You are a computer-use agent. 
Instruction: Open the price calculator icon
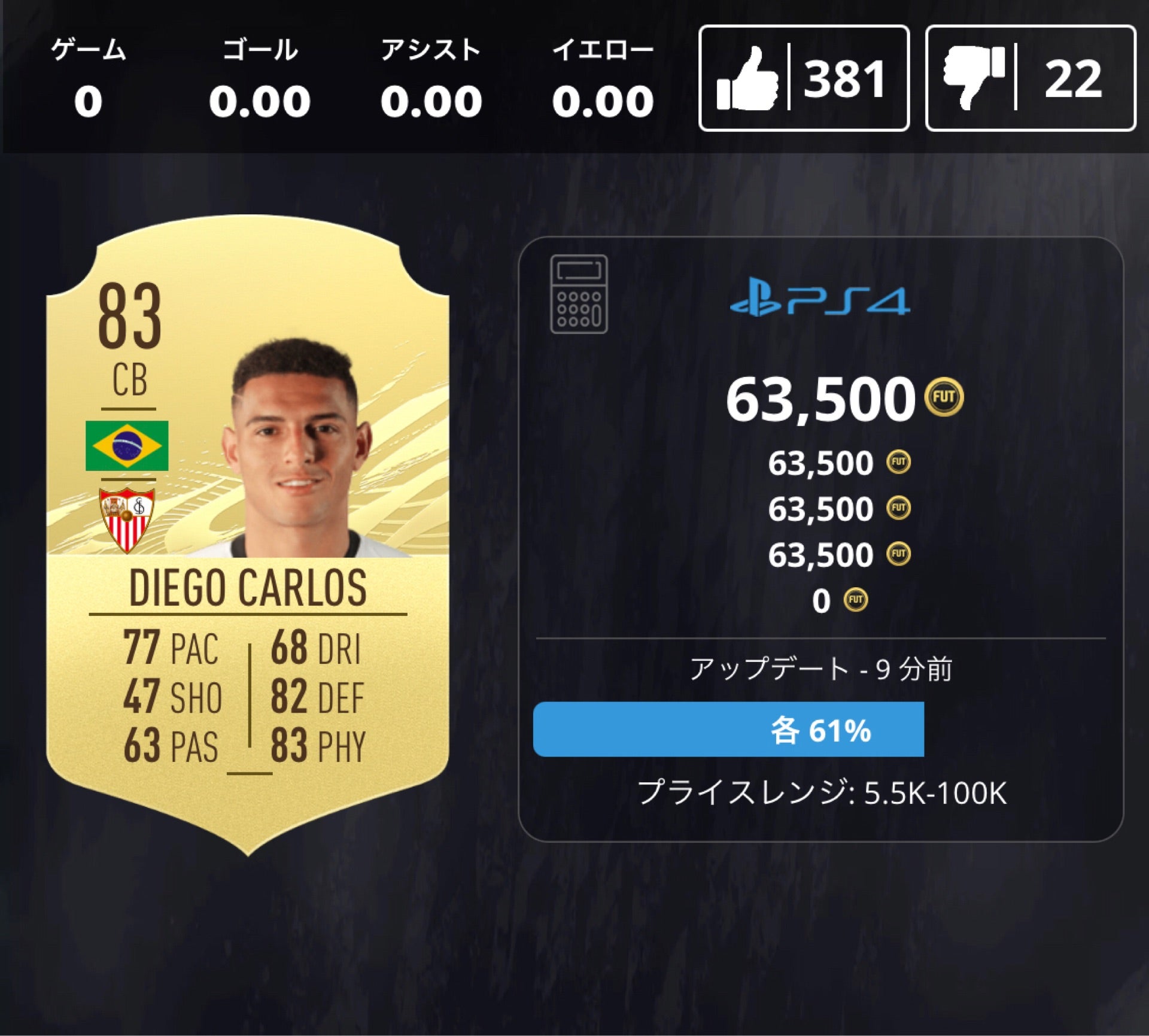[579, 294]
